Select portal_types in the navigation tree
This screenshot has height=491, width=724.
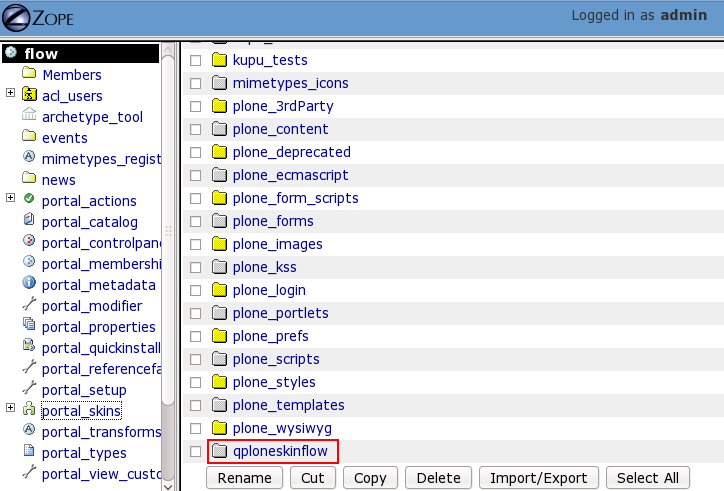coord(84,453)
